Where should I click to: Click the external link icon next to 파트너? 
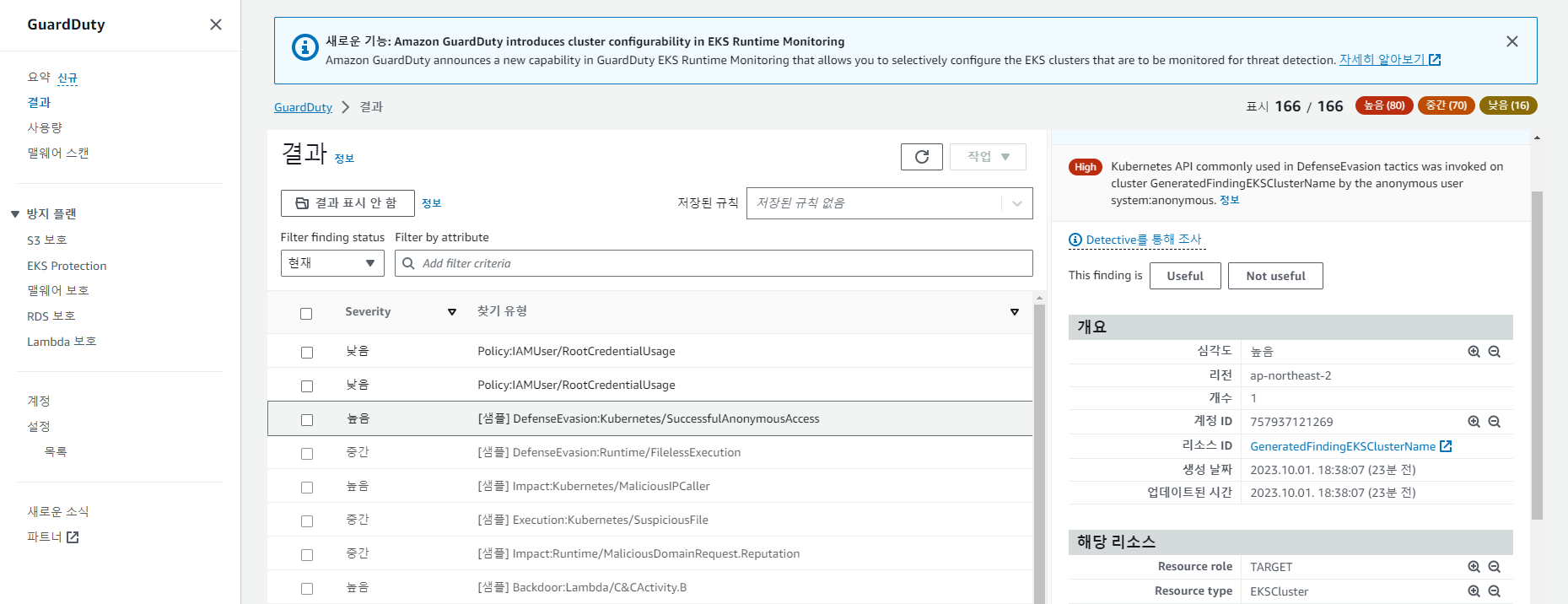[x=73, y=537]
